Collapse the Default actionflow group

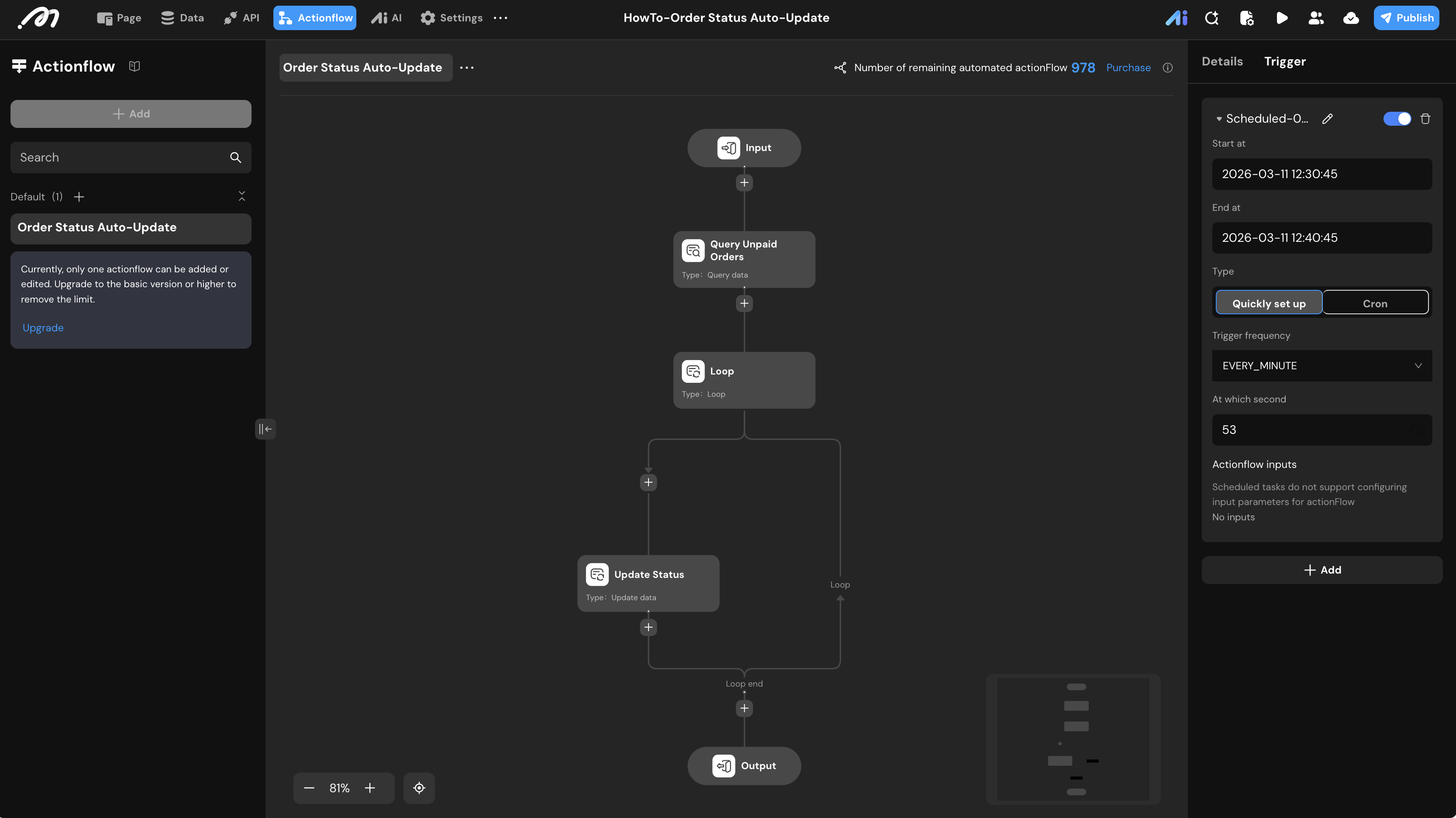point(242,196)
